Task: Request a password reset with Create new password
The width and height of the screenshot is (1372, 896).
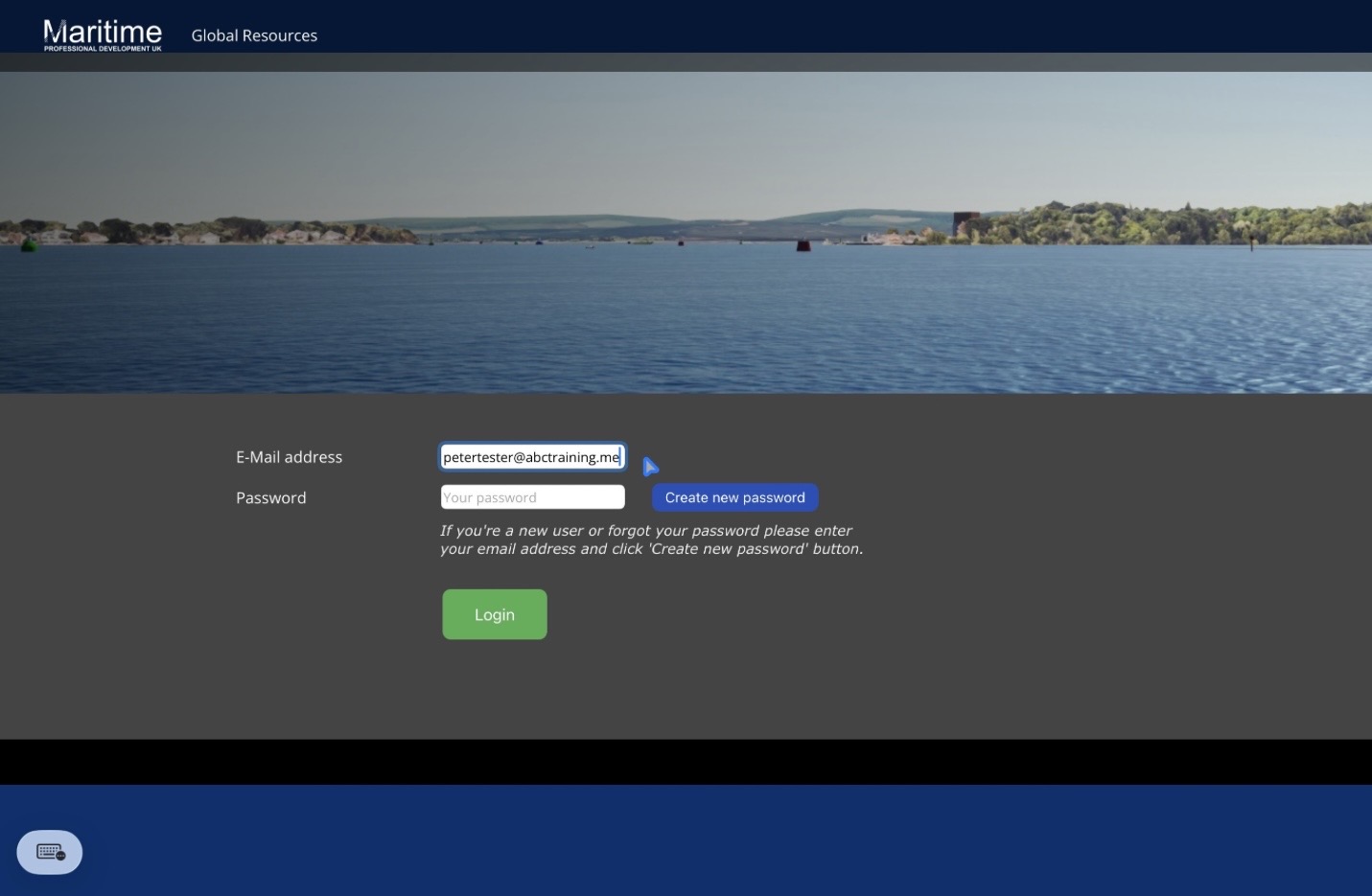Action: click(734, 496)
